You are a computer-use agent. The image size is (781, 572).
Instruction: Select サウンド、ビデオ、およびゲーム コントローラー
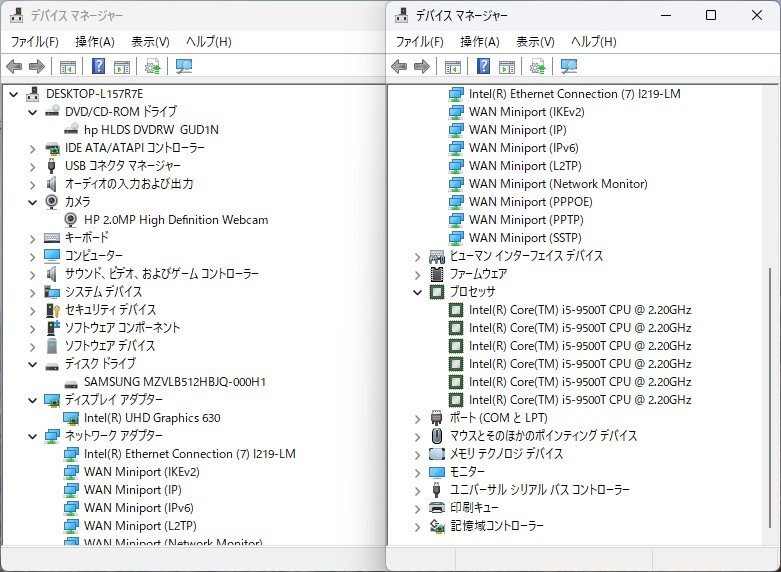161,274
